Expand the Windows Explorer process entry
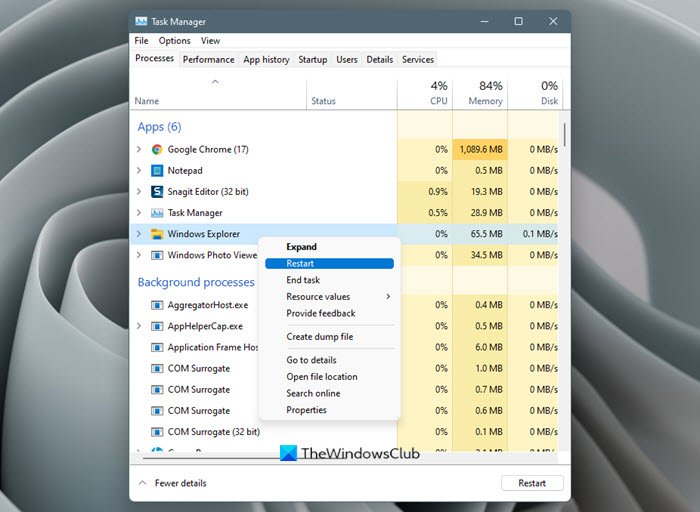 point(139,234)
